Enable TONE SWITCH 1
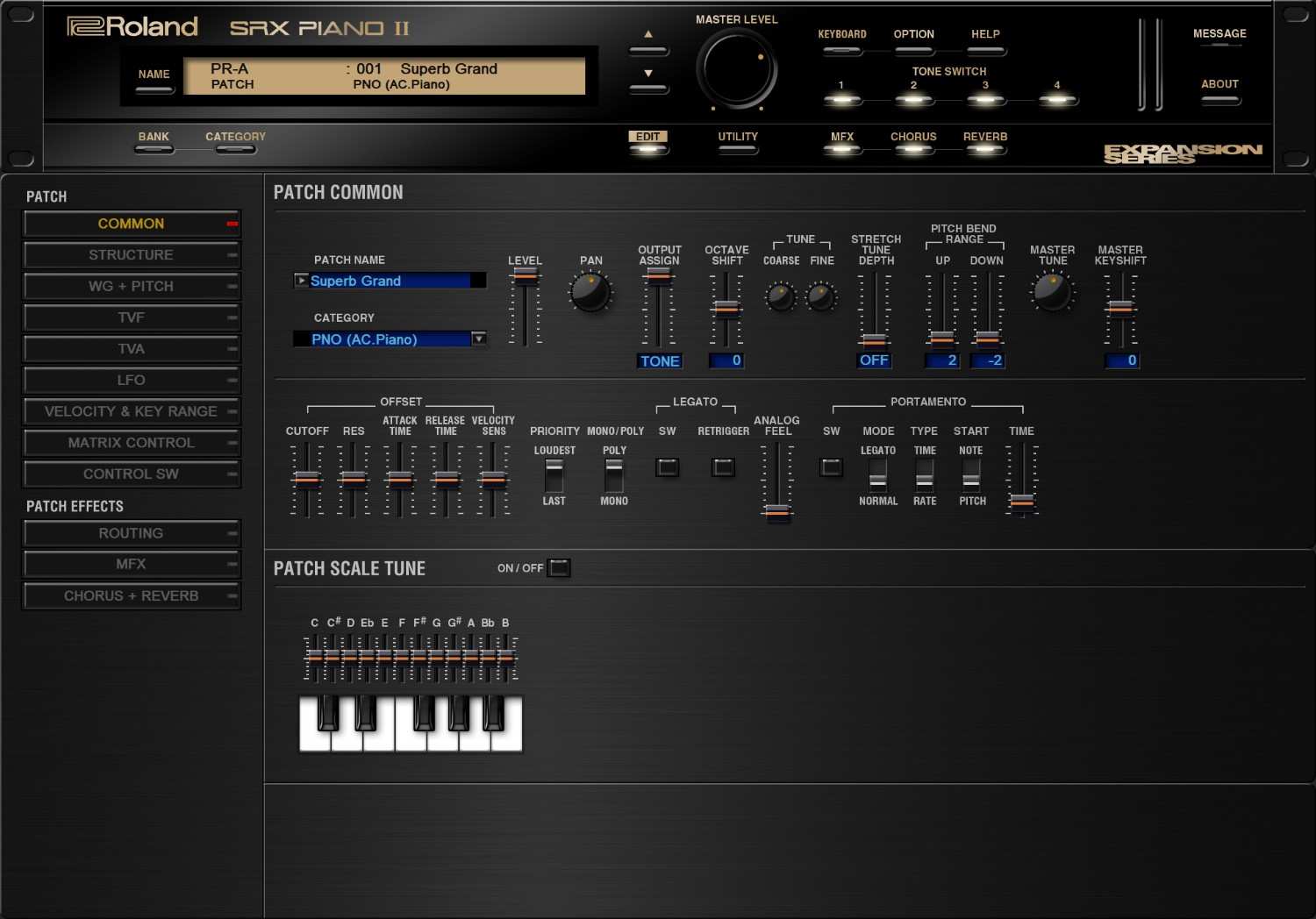 point(842,101)
